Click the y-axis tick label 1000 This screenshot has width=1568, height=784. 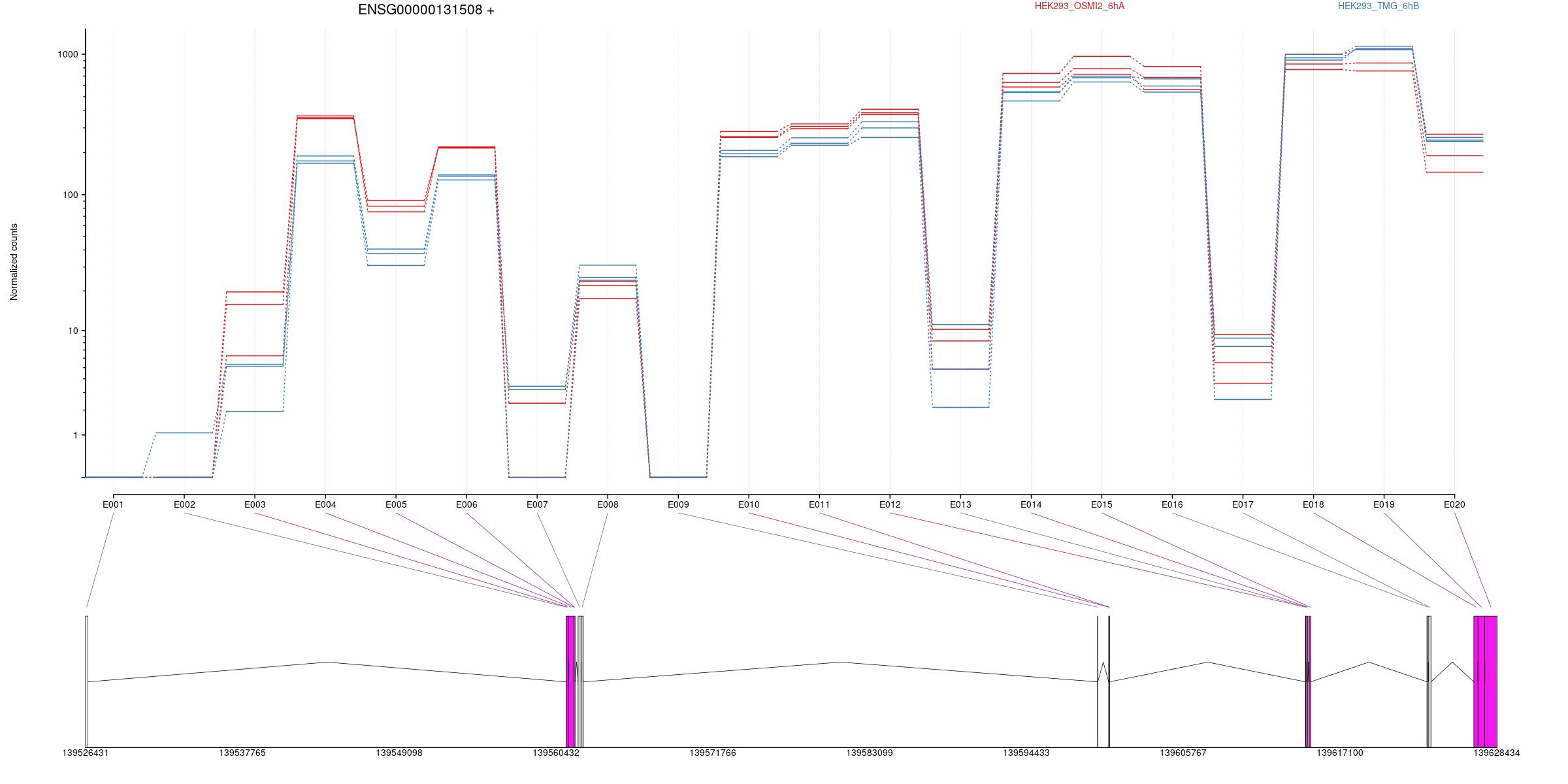(x=68, y=55)
